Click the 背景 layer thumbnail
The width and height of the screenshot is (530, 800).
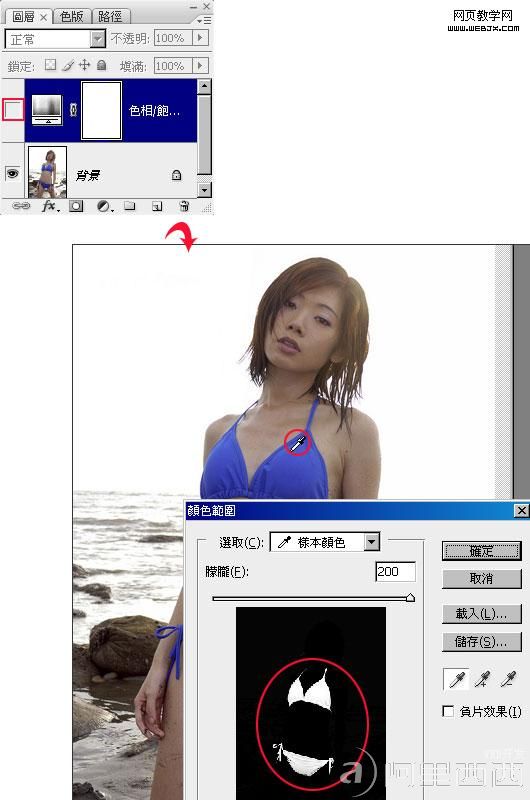tap(47, 172)
